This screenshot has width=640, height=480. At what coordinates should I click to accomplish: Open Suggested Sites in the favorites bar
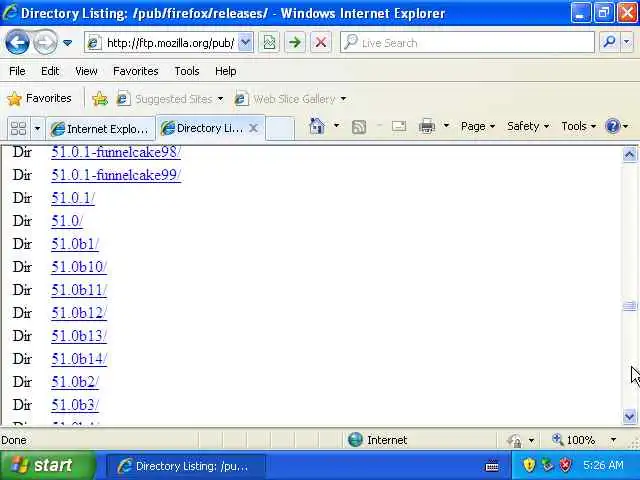pyautogui.click(x=170, y=99)
